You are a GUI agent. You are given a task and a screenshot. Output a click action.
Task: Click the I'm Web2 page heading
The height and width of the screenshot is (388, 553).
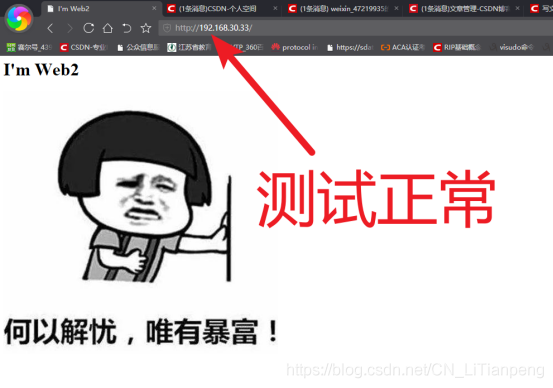tap(41, 70)
